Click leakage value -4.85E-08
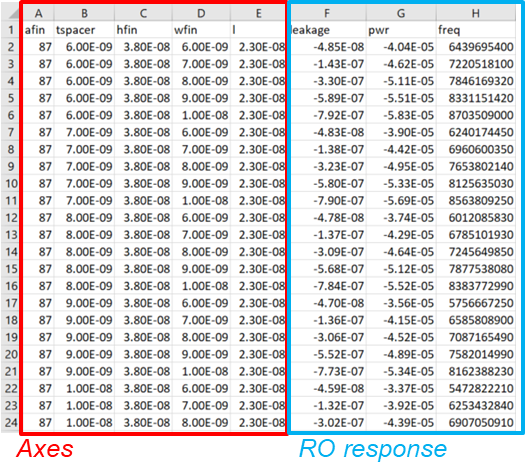525x465 pixels. click(x=327, y=47)
